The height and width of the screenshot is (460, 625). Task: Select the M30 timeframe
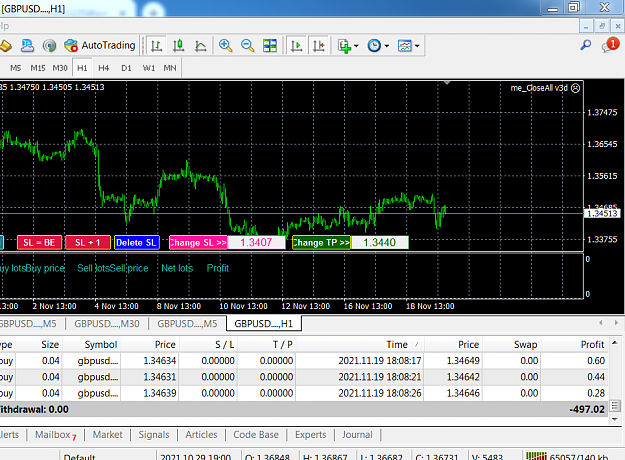point(60,68)
